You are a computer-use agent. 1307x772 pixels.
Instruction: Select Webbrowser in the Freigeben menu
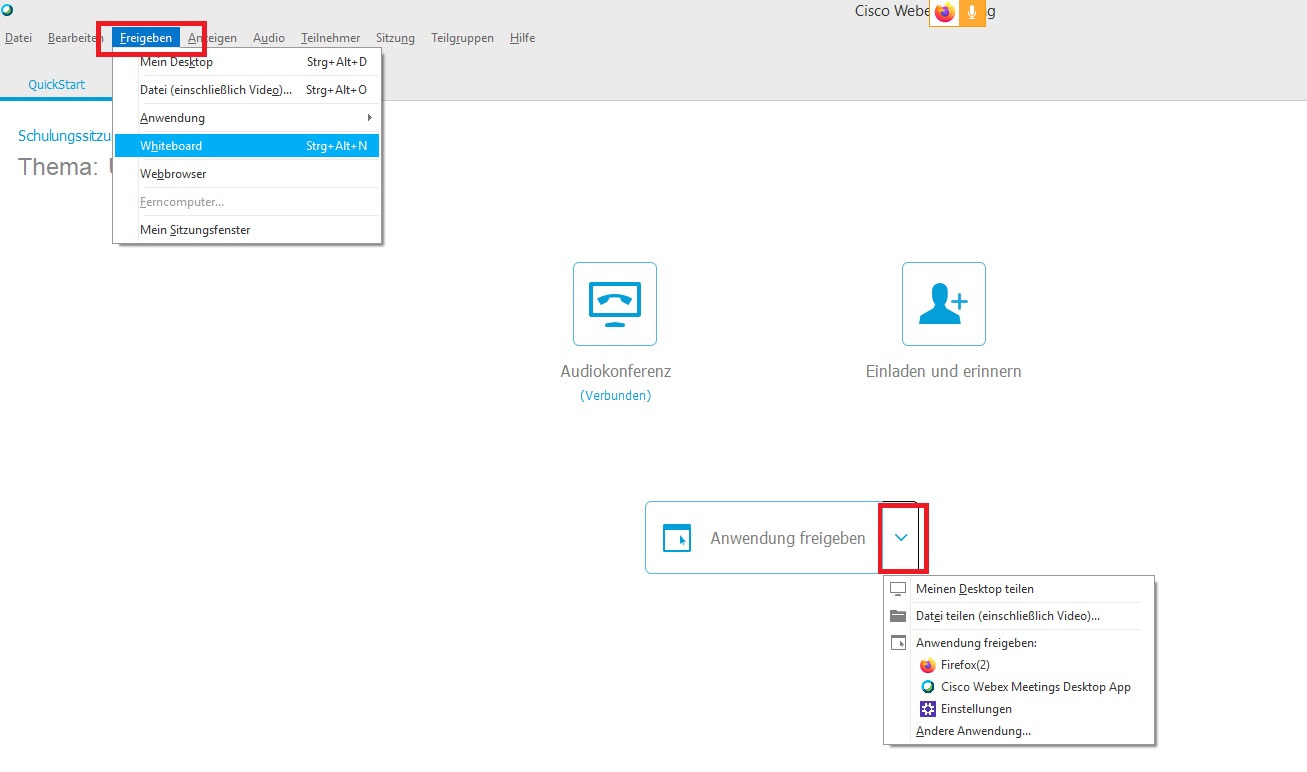(x=247, y=174)
